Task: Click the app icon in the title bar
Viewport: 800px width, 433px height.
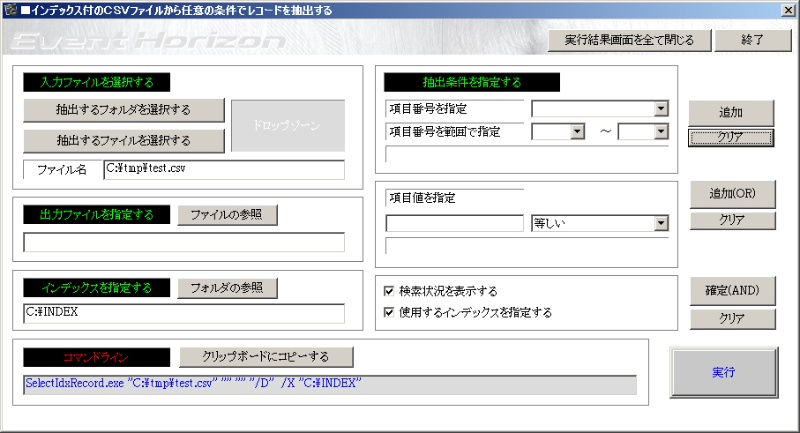Action: 10,9
